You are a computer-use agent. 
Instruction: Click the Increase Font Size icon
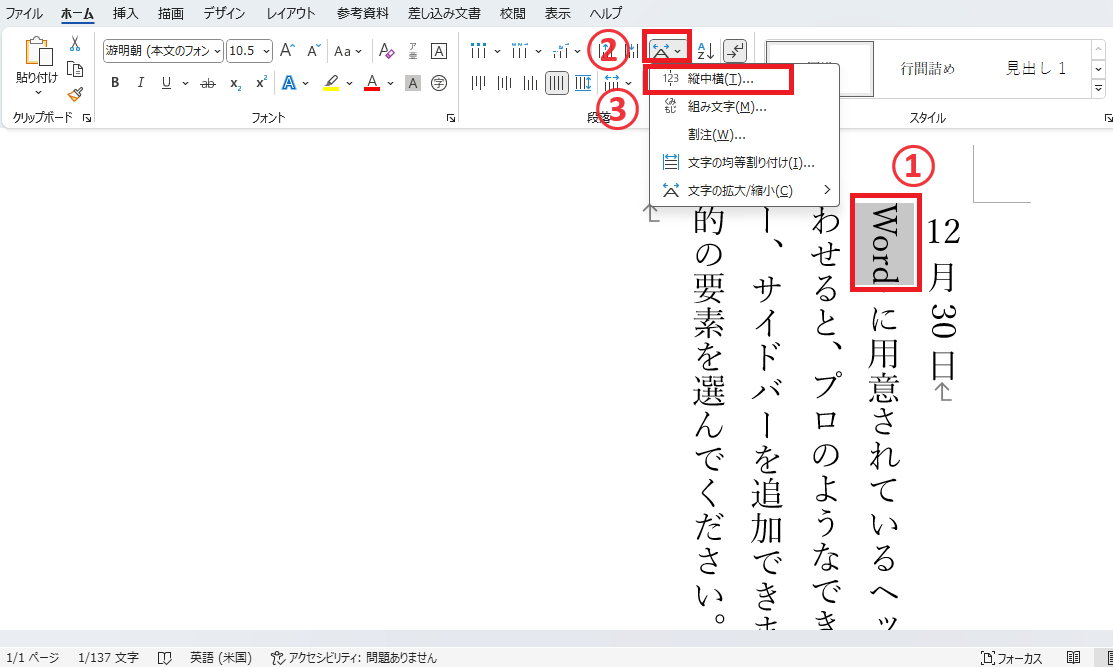(287, 51)
